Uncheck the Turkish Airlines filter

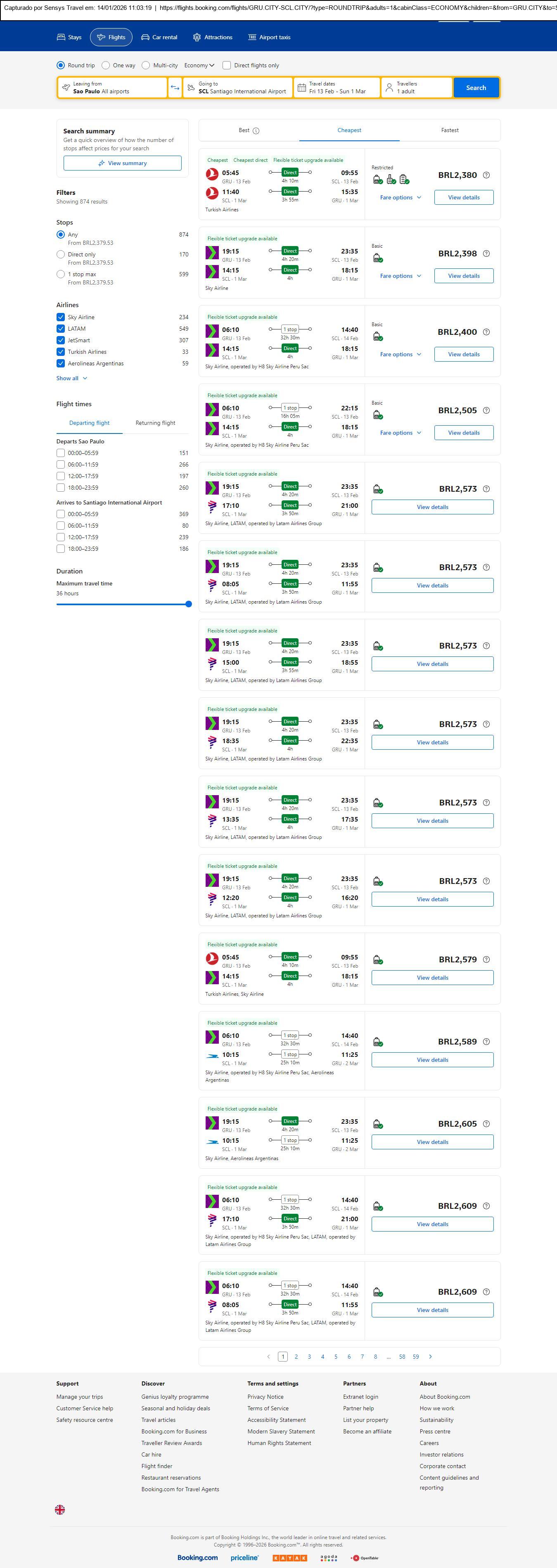coord(61,352)
